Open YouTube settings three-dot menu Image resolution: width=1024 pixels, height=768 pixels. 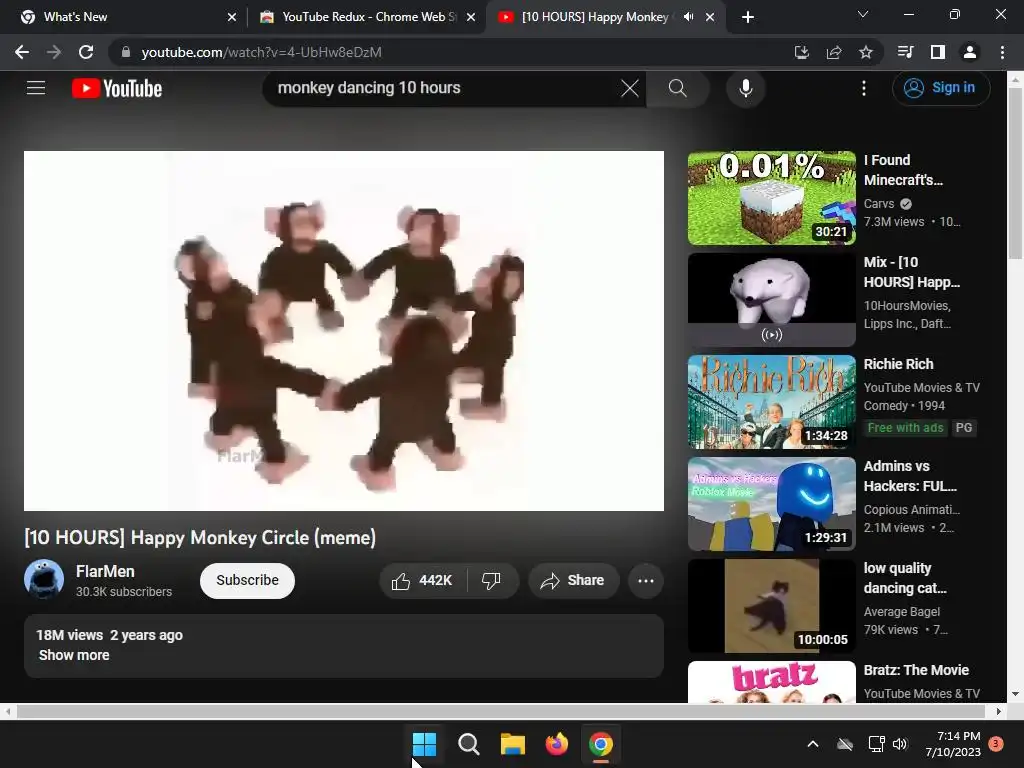[x=863, y=88]
